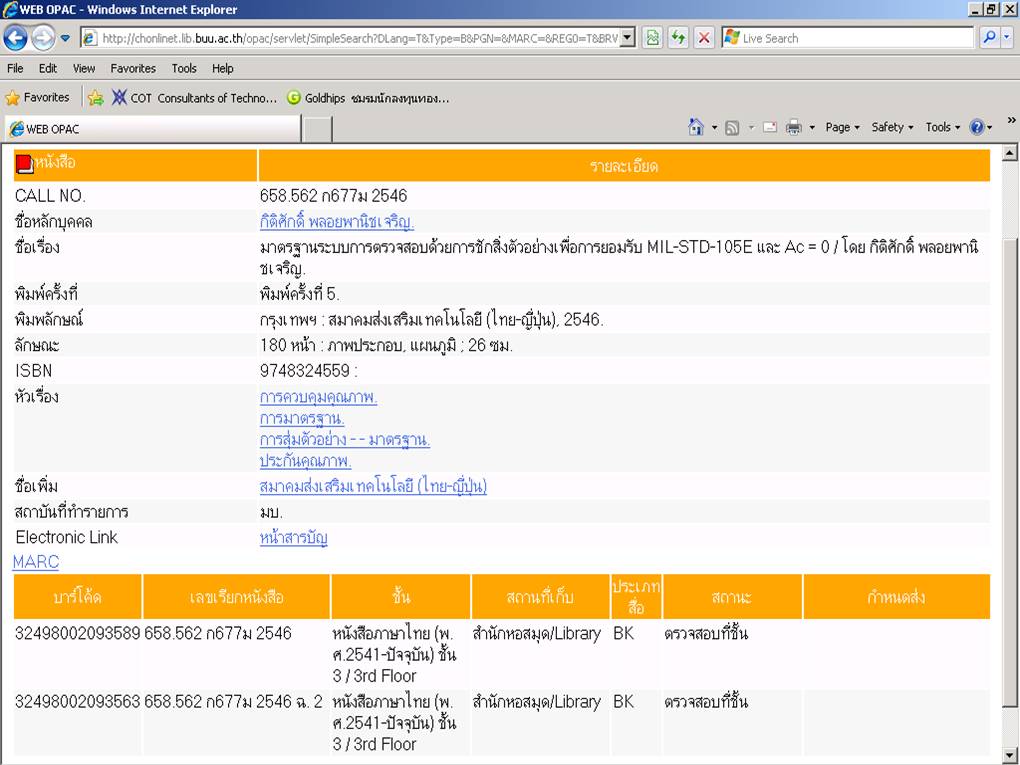Click barcode 32498002093563
Image resolution: width=1020 pixels, height=765 pixels.
[x=77, y=701]
